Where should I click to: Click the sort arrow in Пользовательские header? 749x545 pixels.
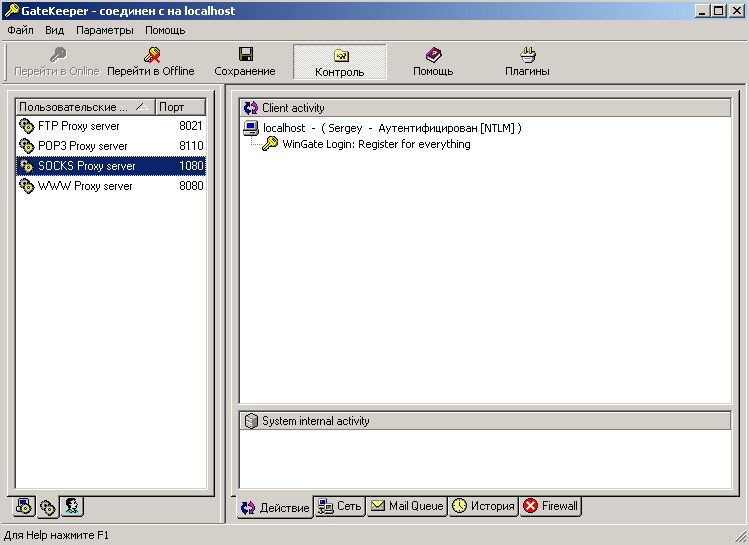coord(142,107)
